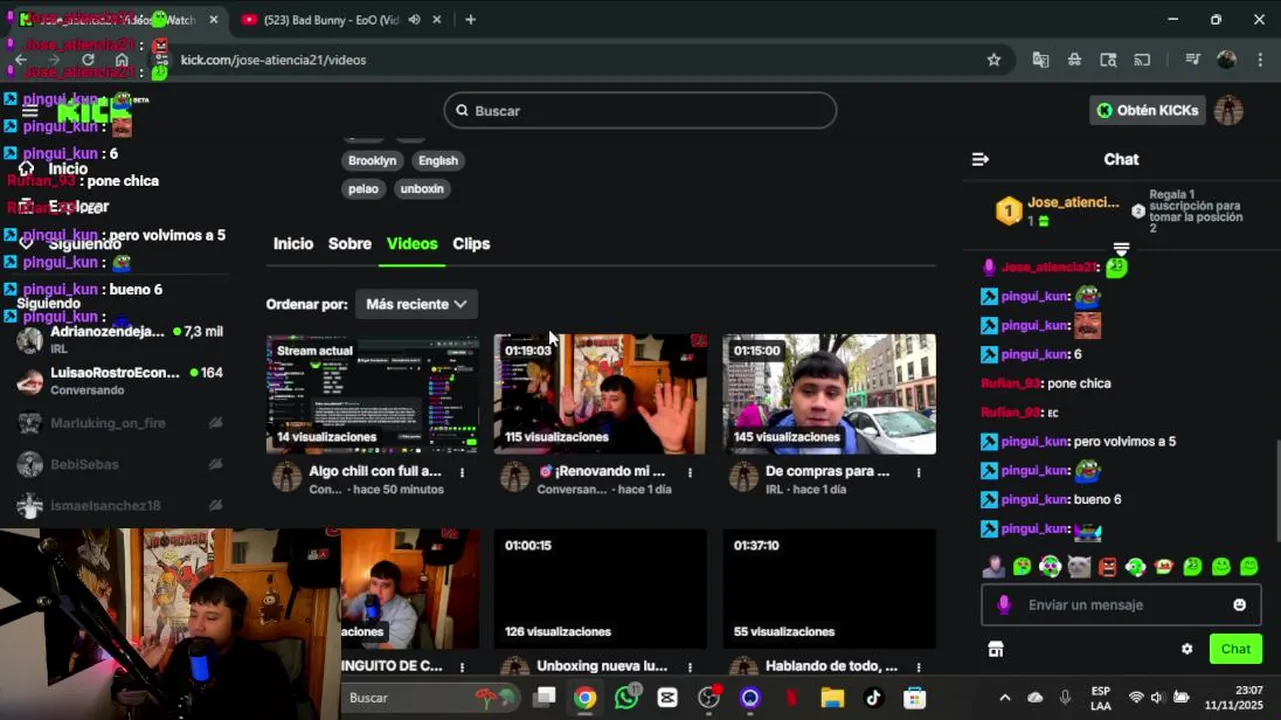Insert the grey cat emote
The height and width of the screenshot is (720, 1281).
[x=1078, y=567]
